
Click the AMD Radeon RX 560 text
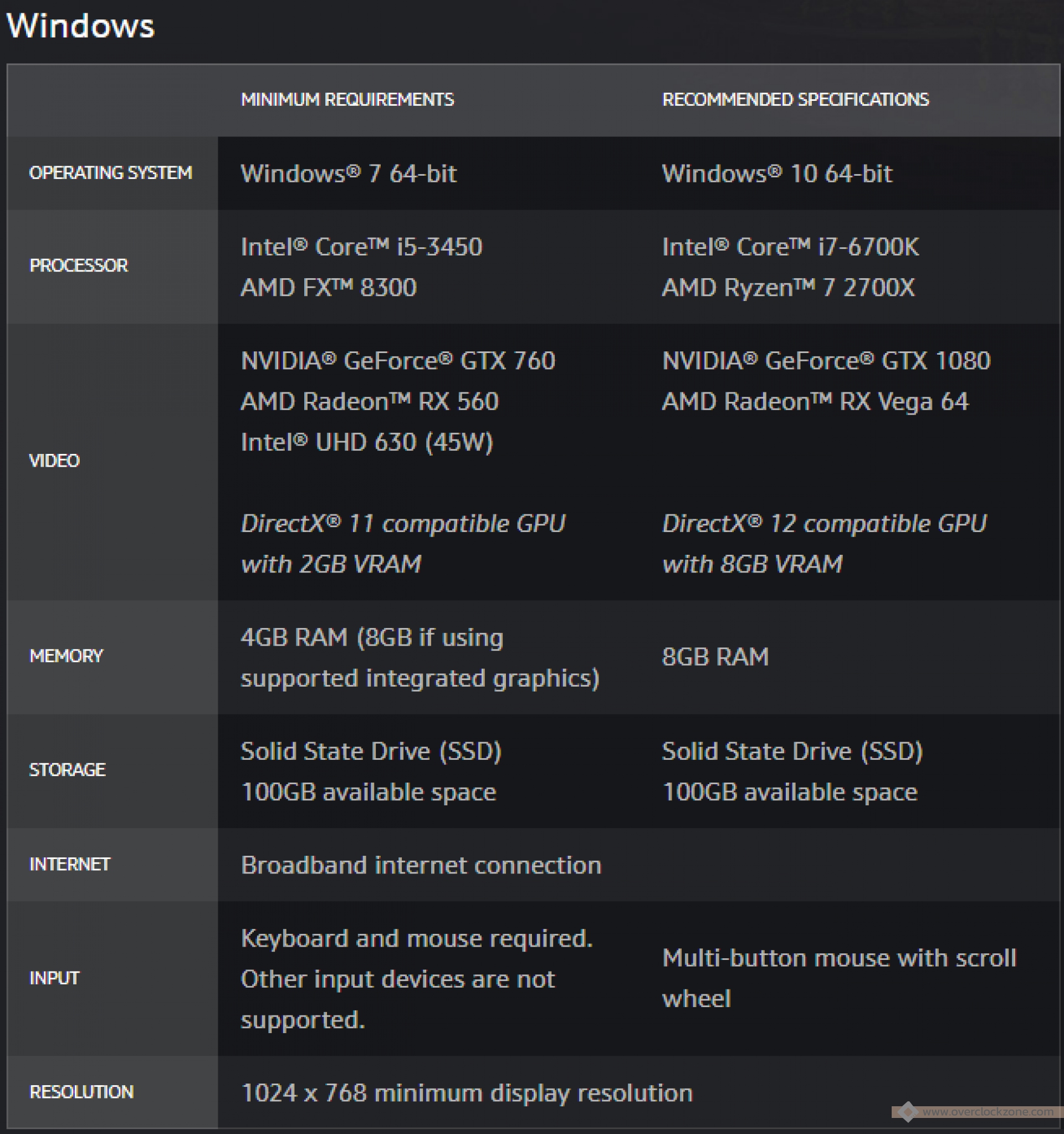370,402
